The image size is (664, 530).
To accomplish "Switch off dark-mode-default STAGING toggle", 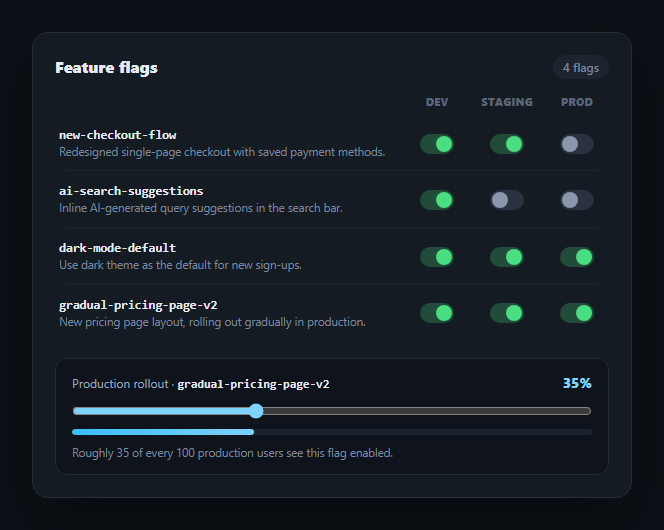I will [x=506, y=257].
